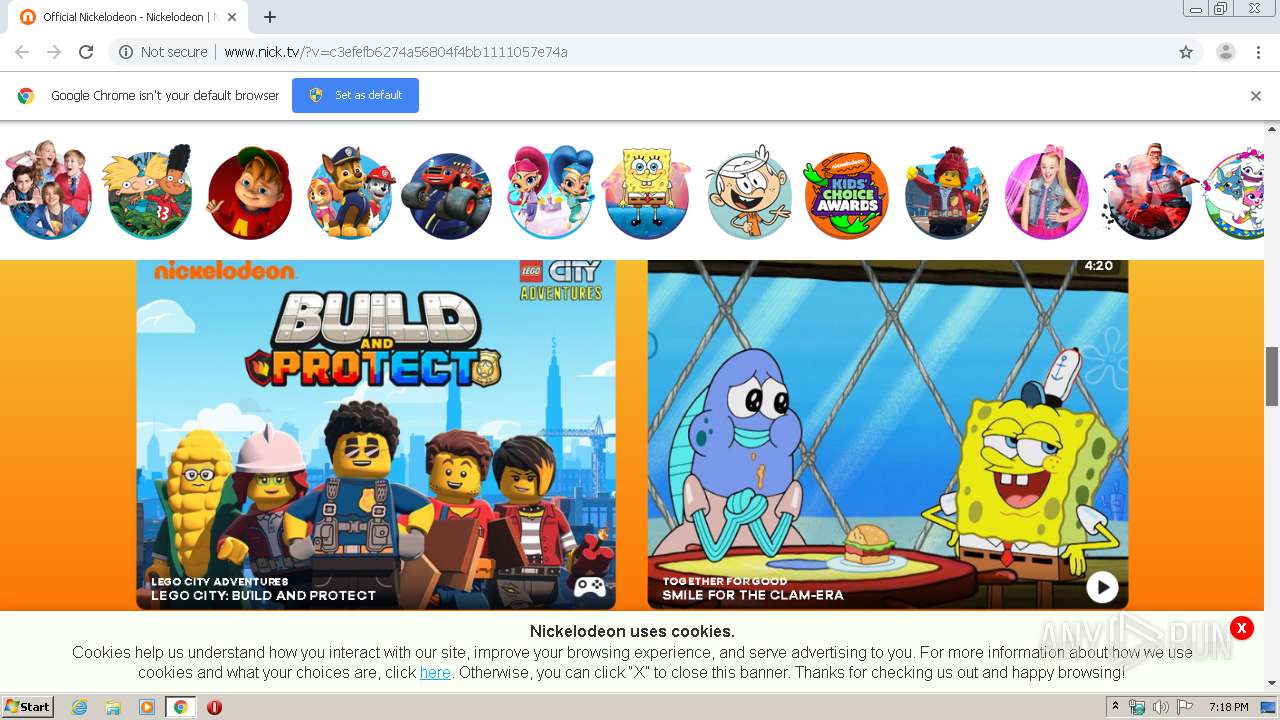The image size is (1280, 720).
Task: Switch to Chrome taskbar button
Action: point(180,707)
